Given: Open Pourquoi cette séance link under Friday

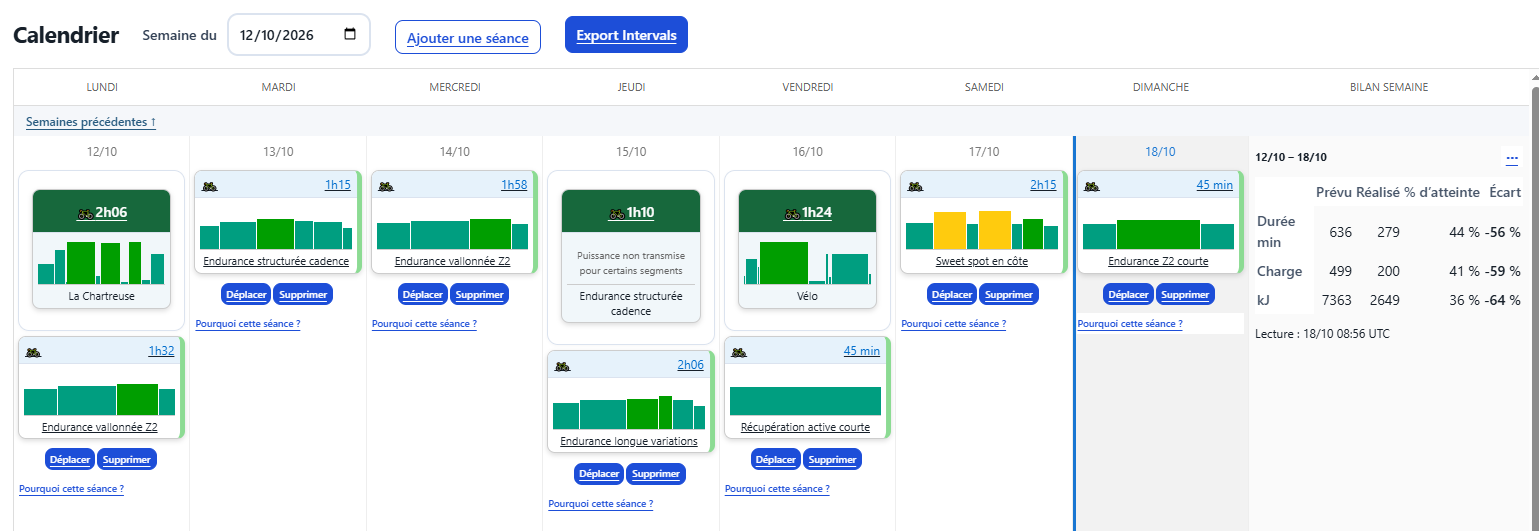Looking at the screenshot, I should [x=777, y=489].
